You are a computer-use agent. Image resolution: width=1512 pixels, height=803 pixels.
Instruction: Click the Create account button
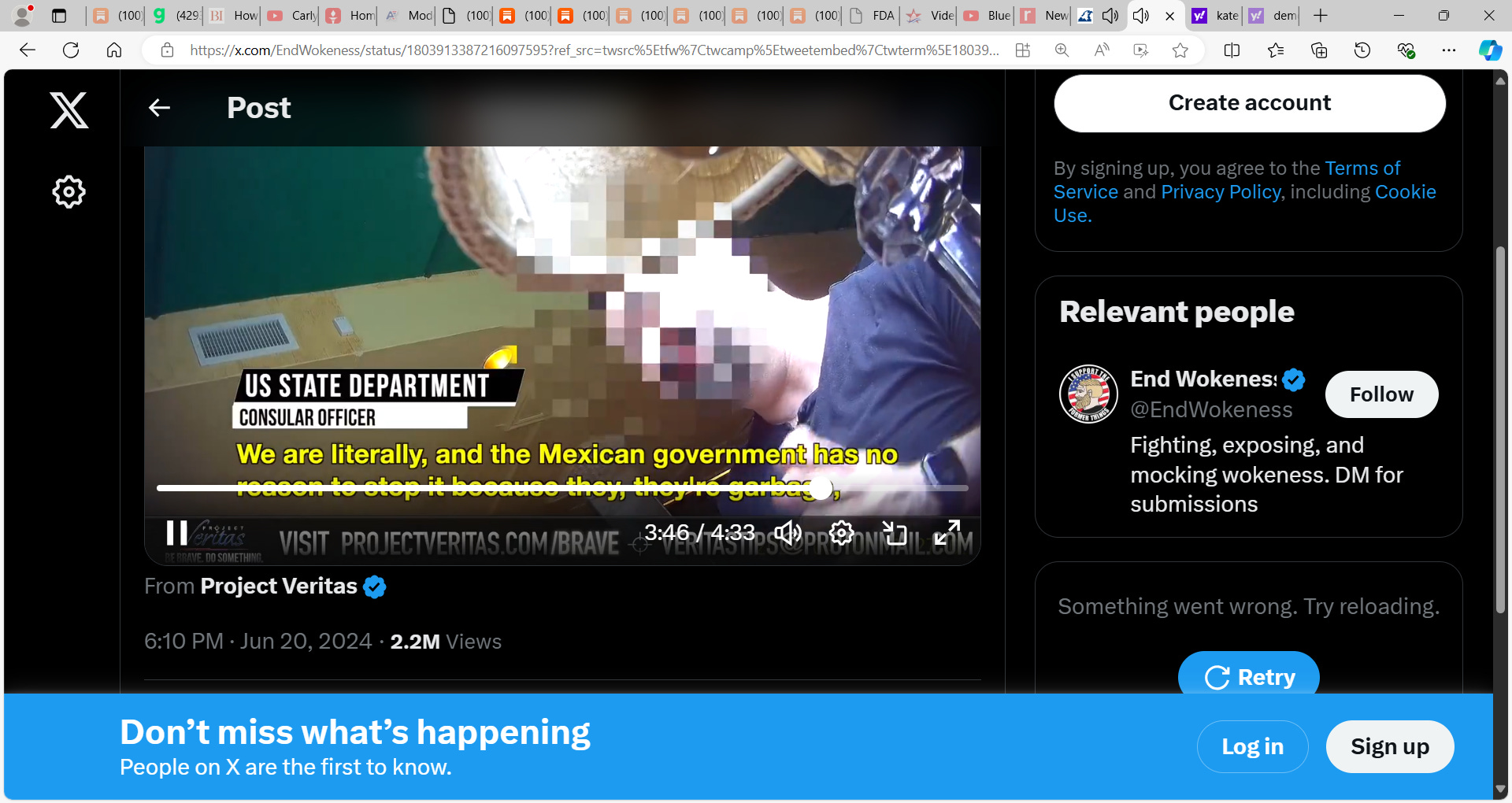click(x=1250, y=103)
